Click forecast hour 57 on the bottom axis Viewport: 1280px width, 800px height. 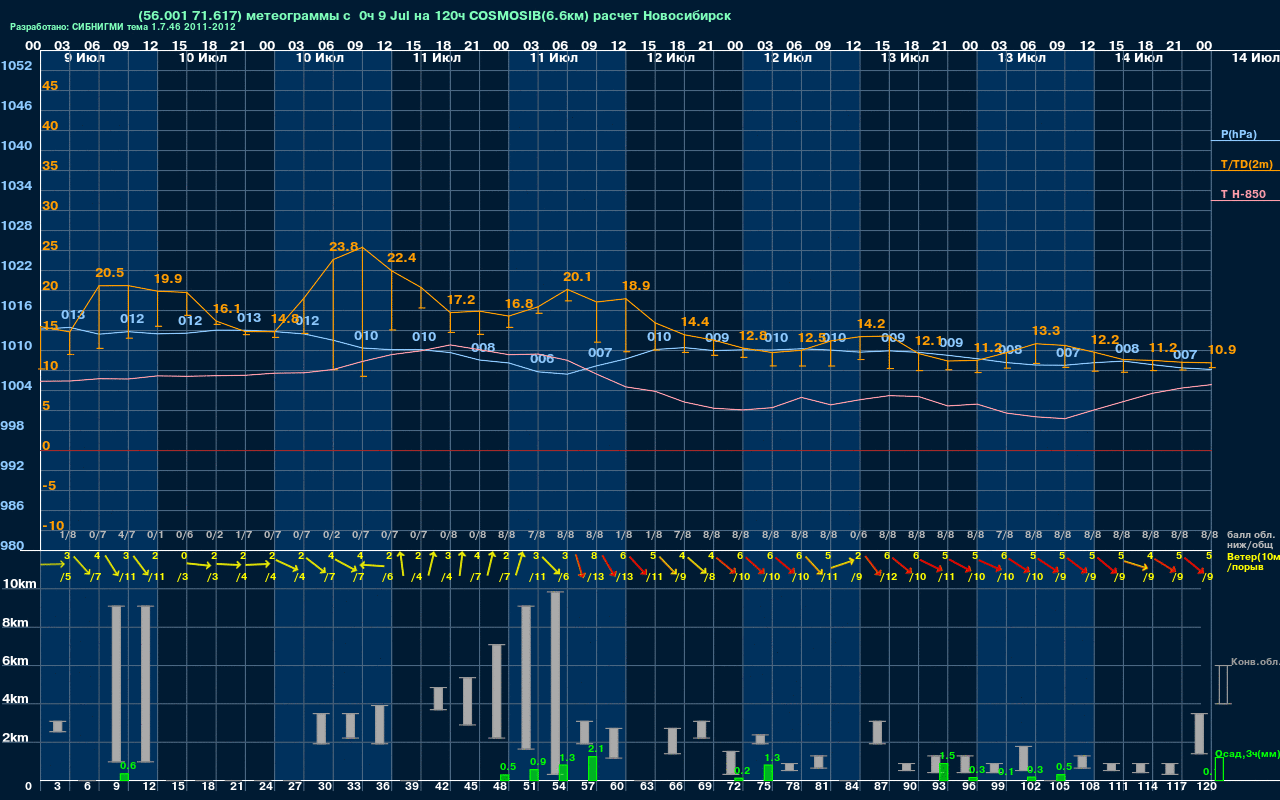click(x=588, y=787)
